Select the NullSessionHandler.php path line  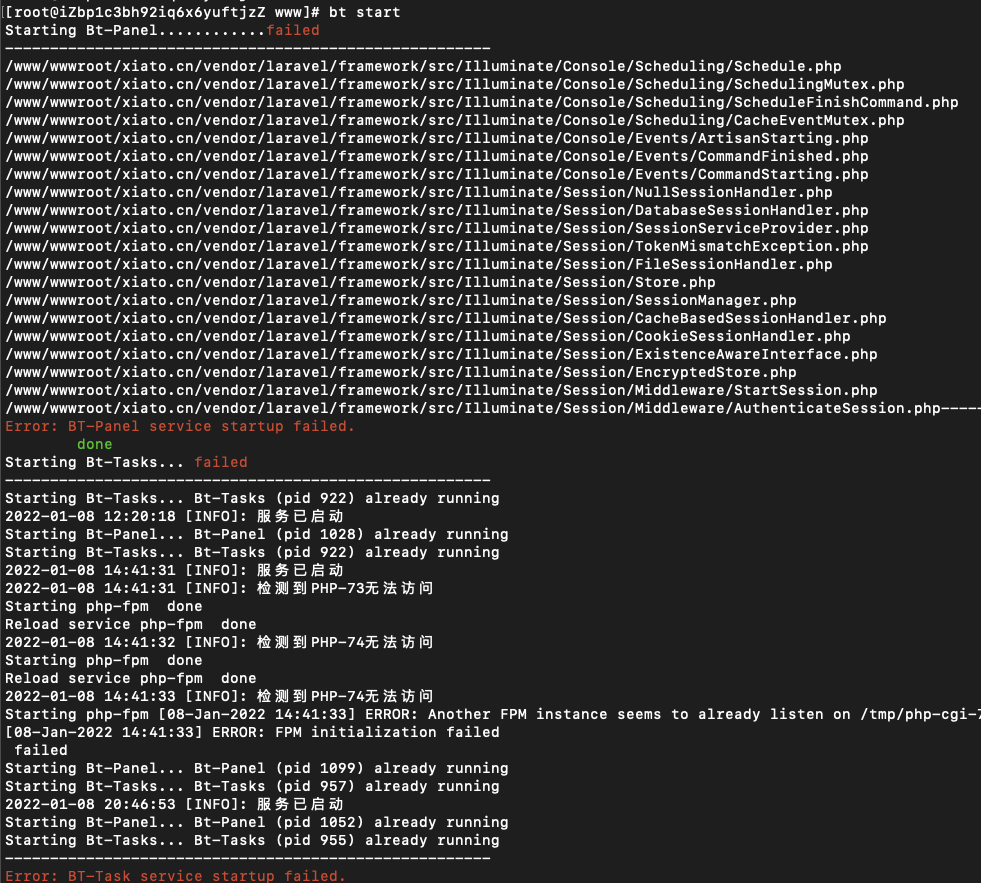[x=419, y=193]
